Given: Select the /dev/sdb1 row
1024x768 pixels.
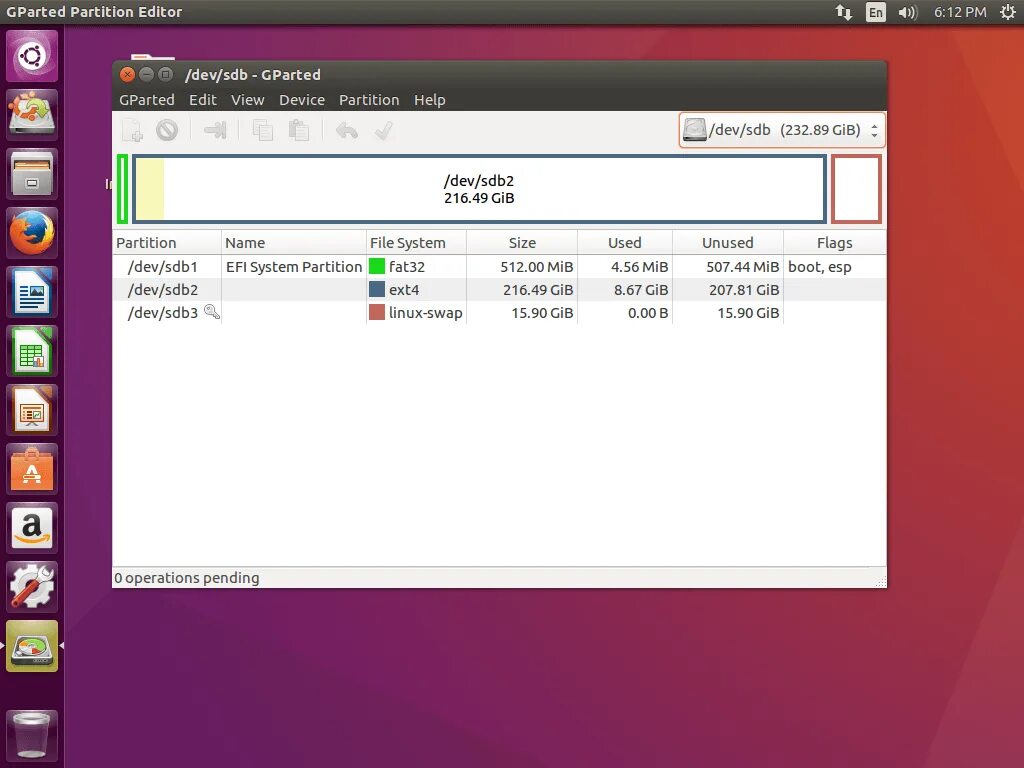Looking at the screenshot, I should pyautogui.click(x=500, y=266).
